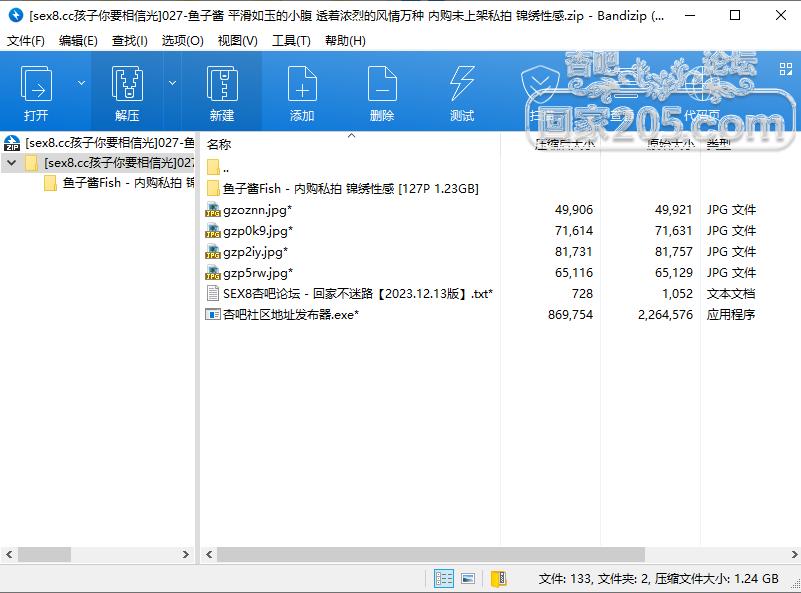
Task: Expand the dropdown arrow beside Open (打开)
Action: pos(77,83)
